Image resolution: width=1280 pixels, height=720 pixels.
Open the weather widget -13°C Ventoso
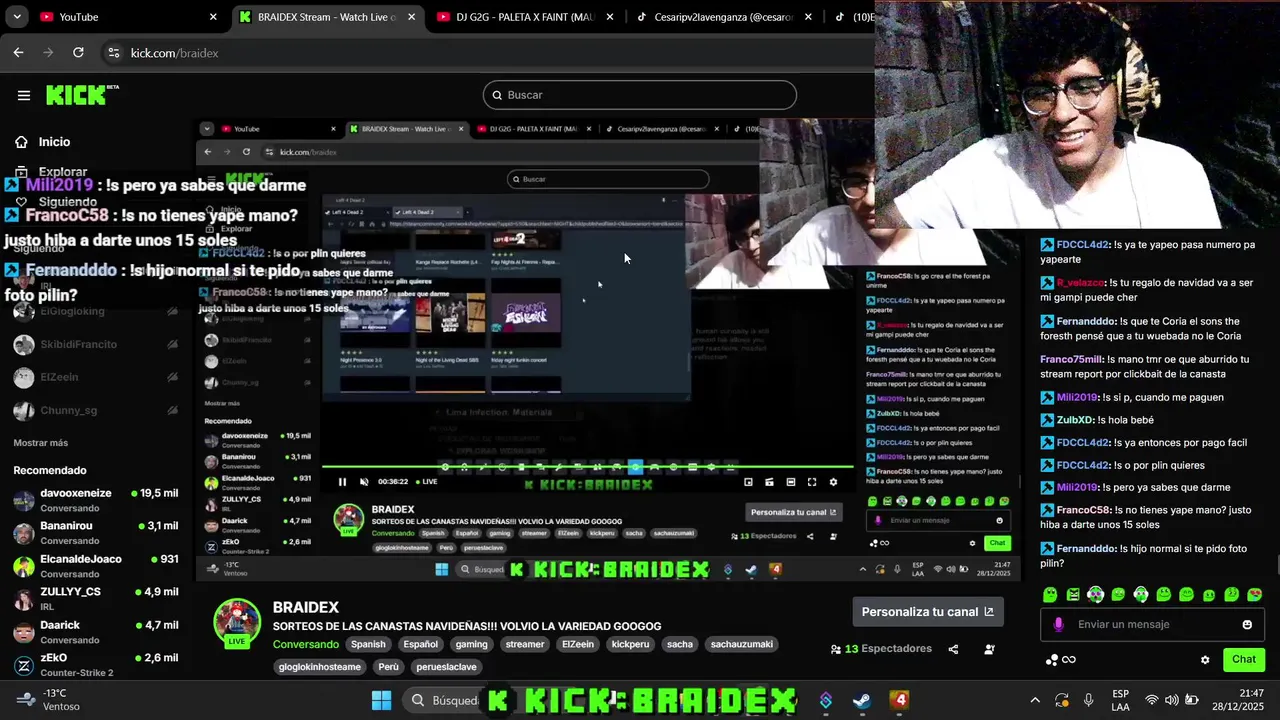(x=45, y=700)
